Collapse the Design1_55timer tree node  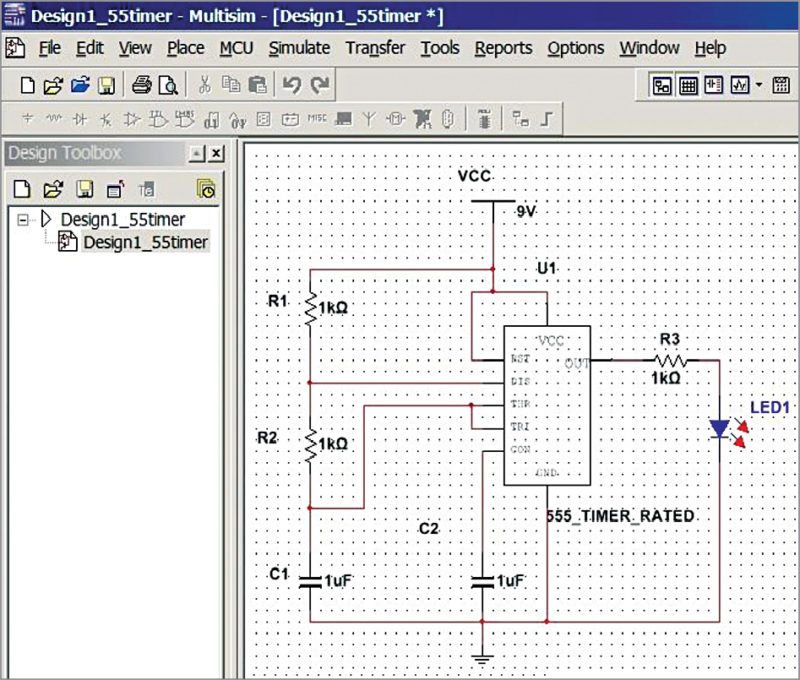point(22,219)
